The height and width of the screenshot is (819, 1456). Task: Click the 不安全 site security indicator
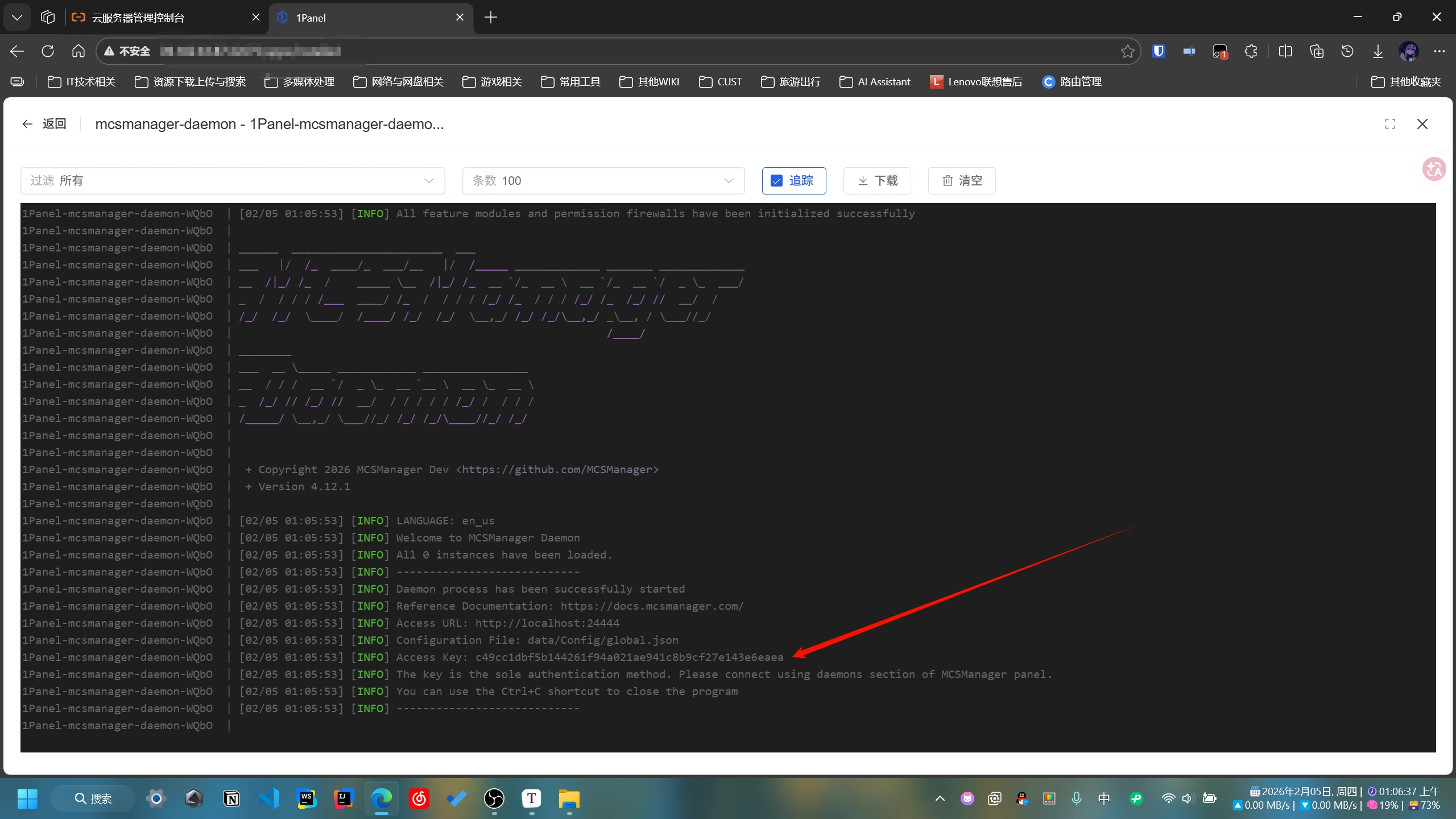[x=127, y=51]
